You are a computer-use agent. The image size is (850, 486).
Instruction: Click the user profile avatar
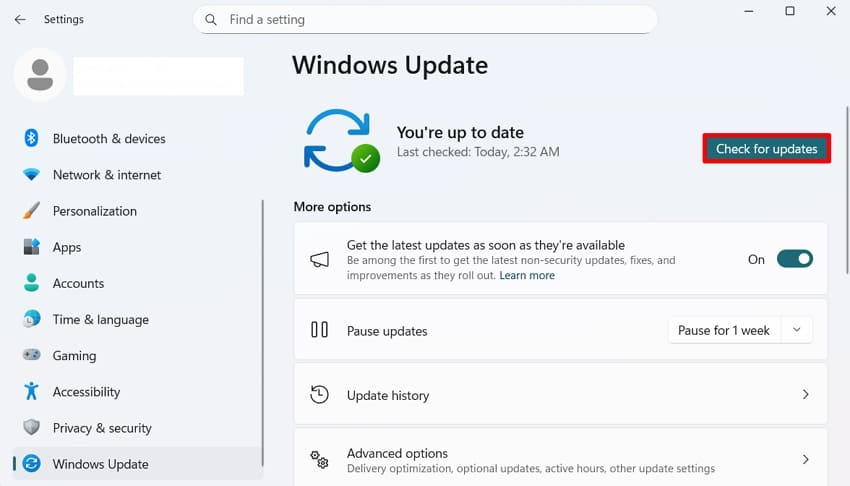tap(40, 75)
